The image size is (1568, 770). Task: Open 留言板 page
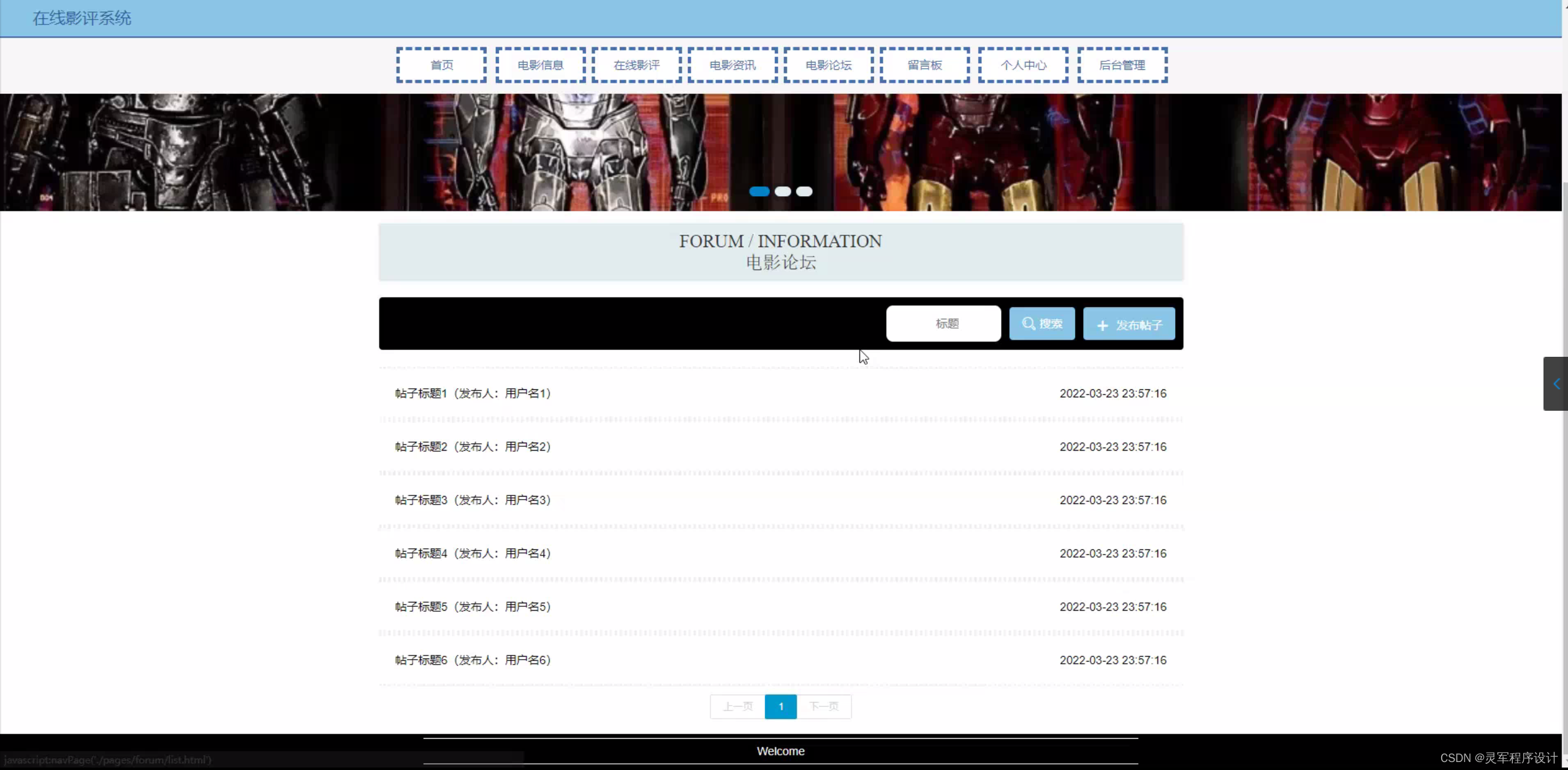[924, 65]
